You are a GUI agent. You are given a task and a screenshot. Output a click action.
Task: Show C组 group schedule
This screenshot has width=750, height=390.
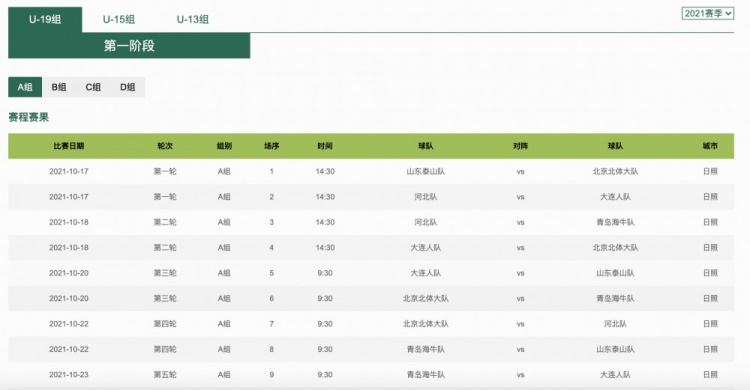pyautogui.click(x=93, y=87)
